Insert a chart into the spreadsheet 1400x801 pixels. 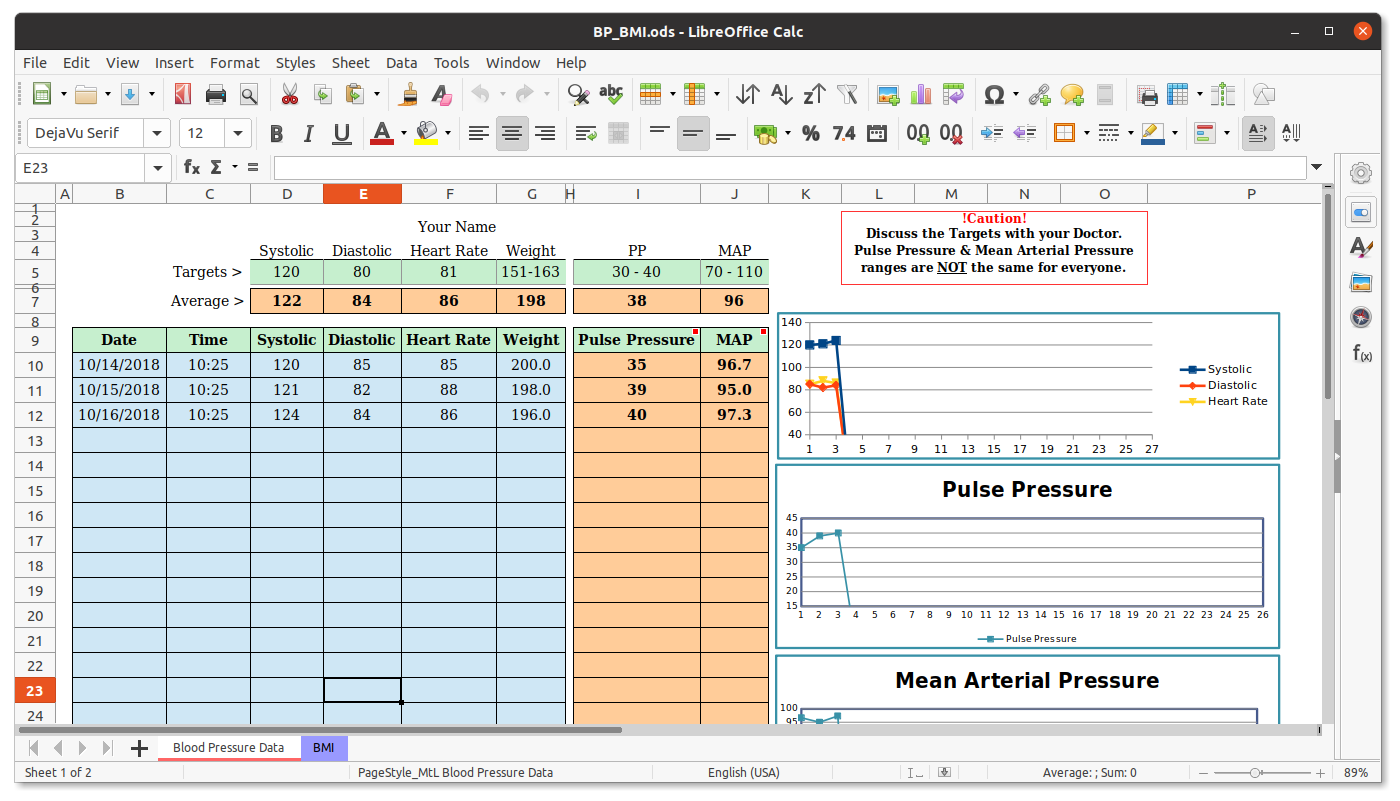pyautogui.click(x=921, y=95)
